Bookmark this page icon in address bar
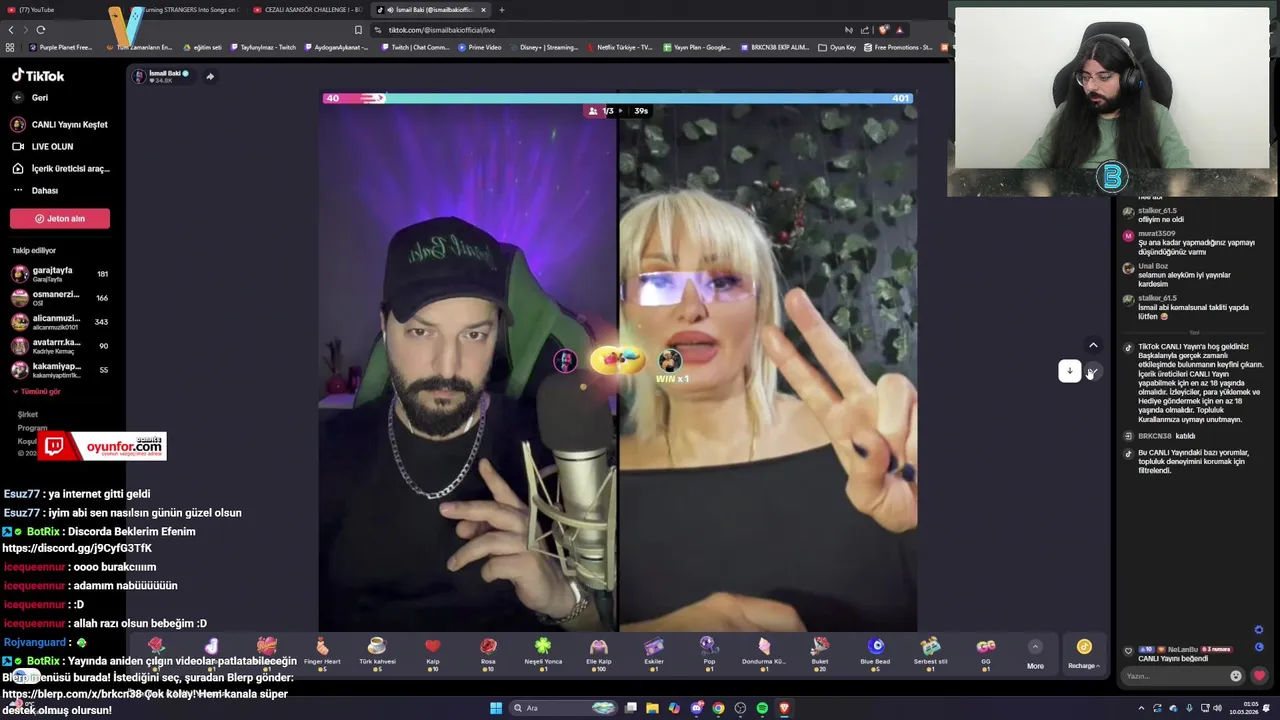The width and height of the screenshot is (1280, 720). (x=358, y=30)
